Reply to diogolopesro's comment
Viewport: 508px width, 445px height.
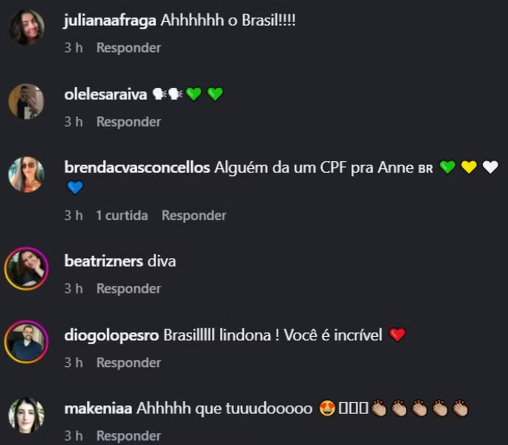click(x=129, y=363)
